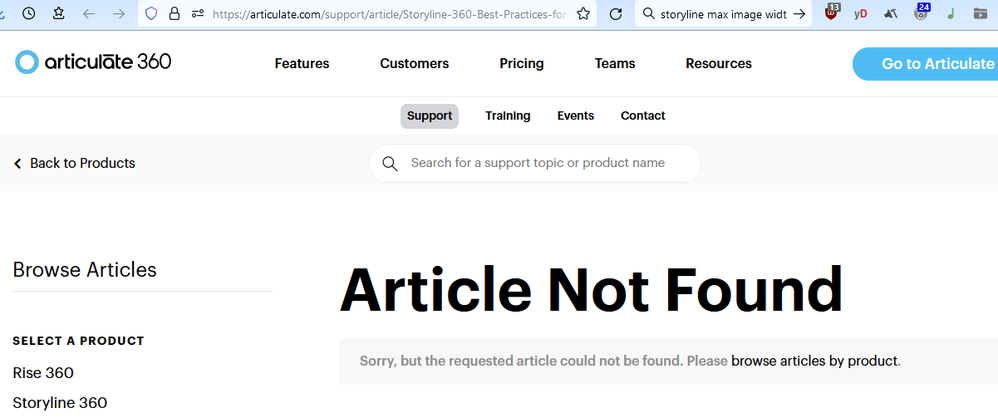
Task: Open the tracking protection shield icon
Action: [151, 13]
